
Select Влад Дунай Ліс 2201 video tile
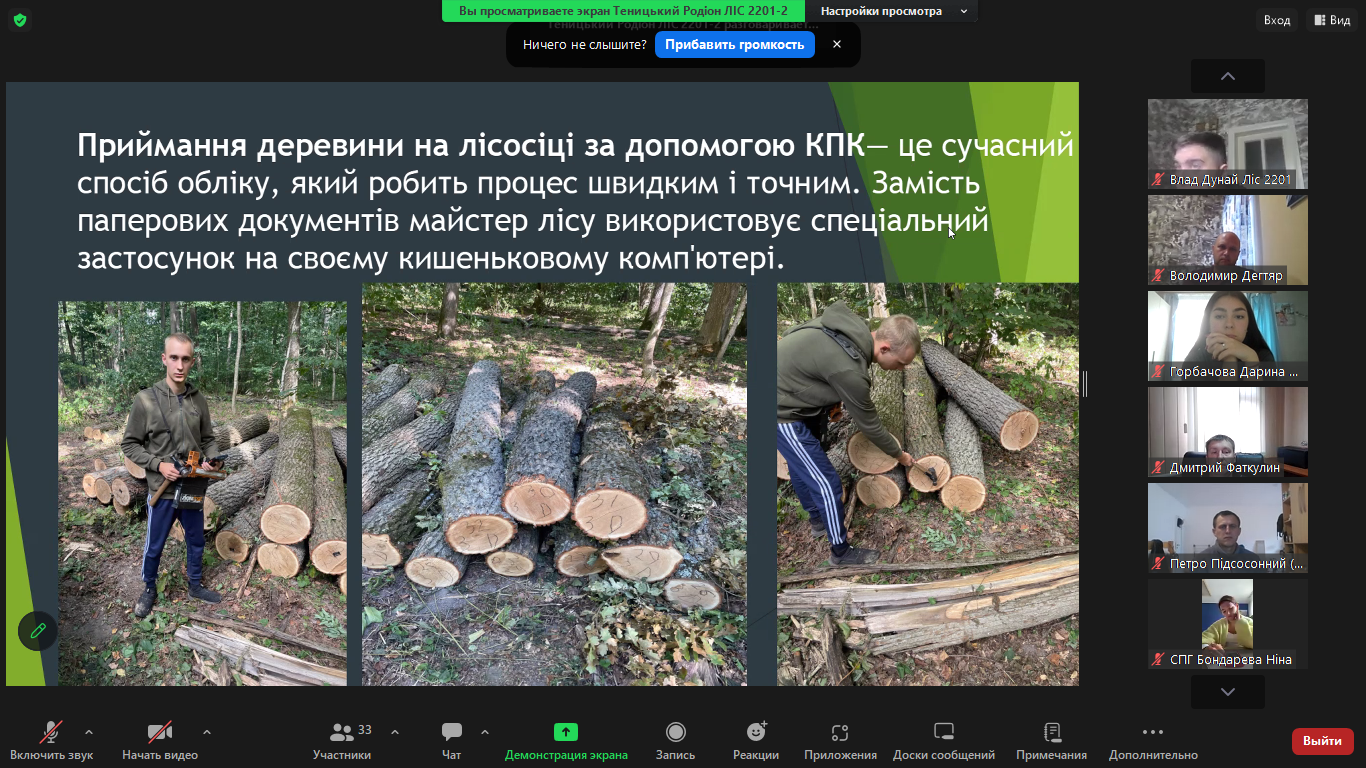pos(1228,144)
